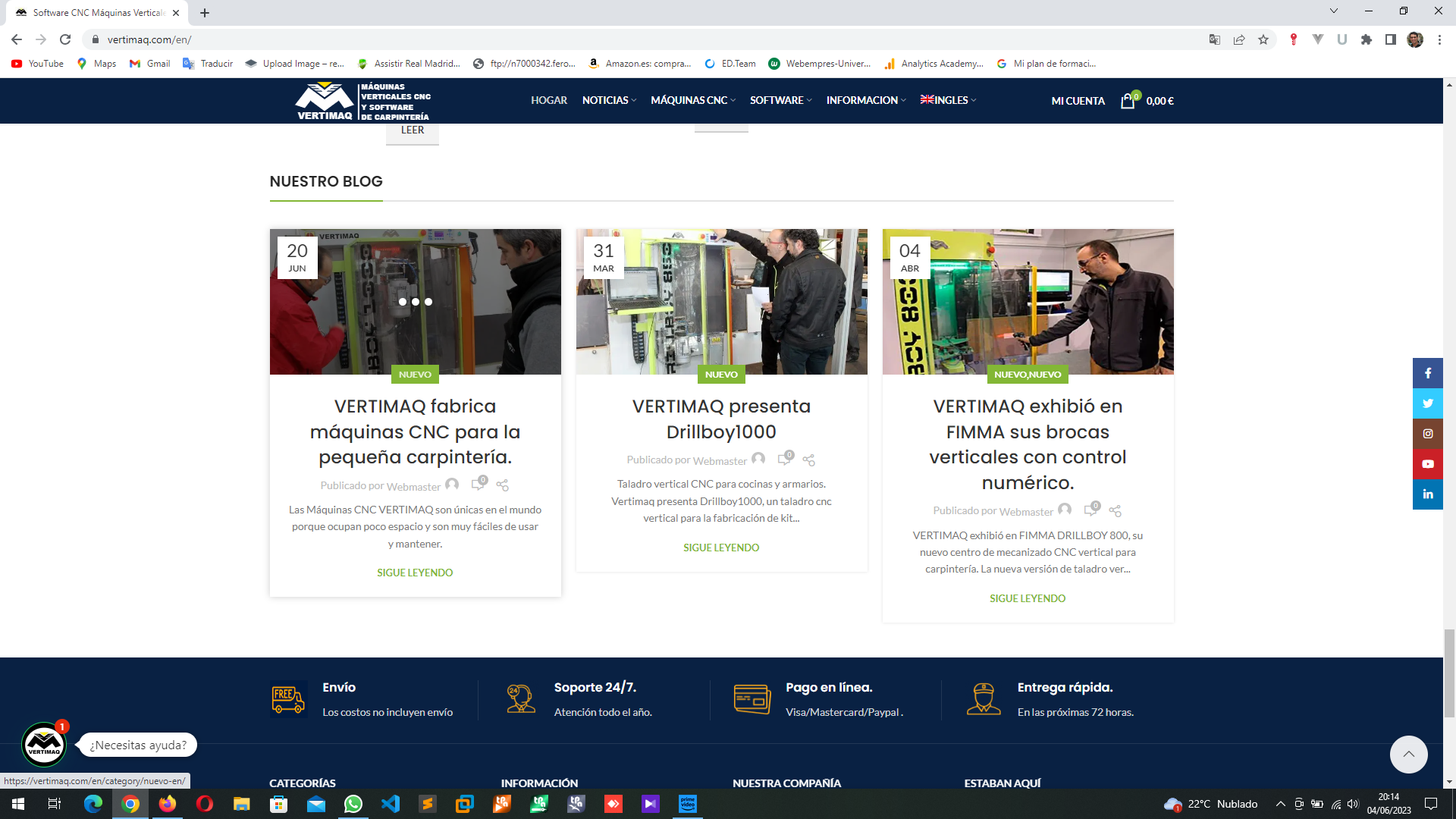Click the address bar URL field
Viewport: 1456px width, 819px height.
[x=645, y=39]
